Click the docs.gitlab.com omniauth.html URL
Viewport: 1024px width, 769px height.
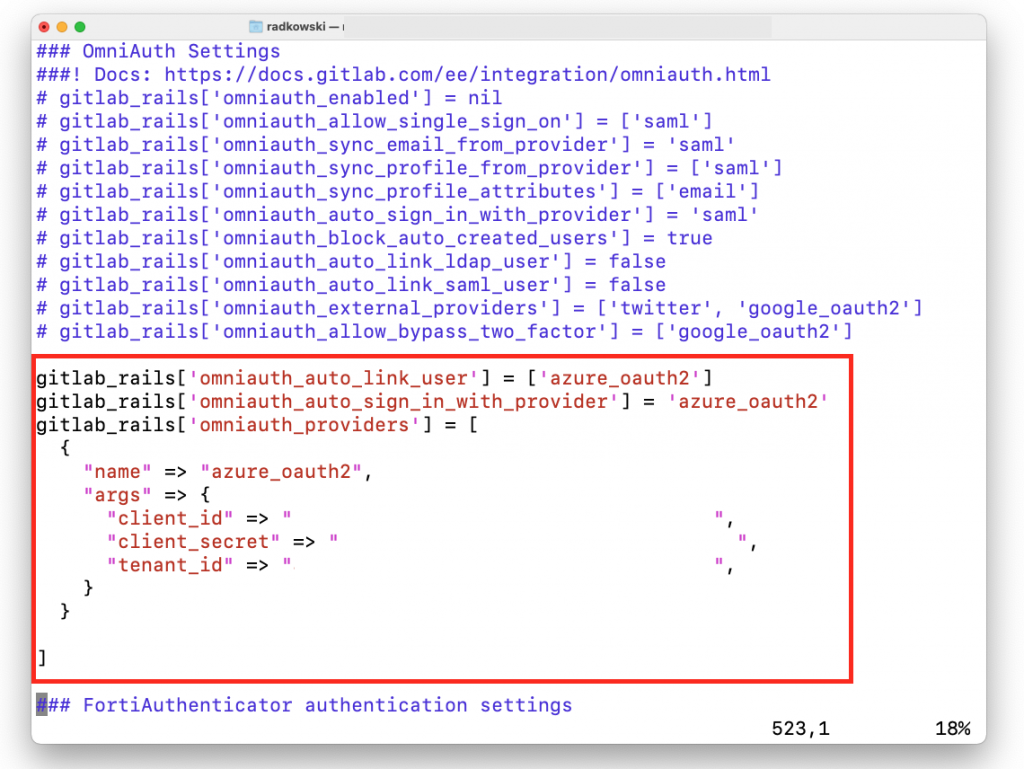(x=467, y=74)
